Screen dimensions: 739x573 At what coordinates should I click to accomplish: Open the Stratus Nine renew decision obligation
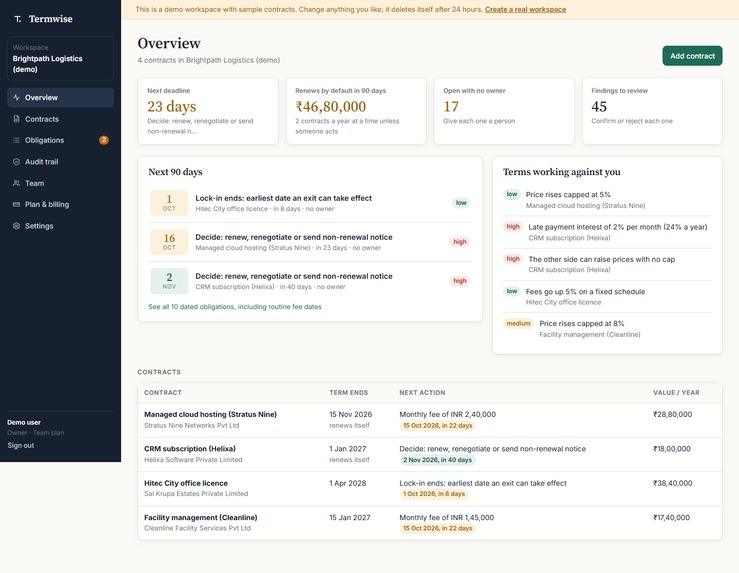click(310, 242)
